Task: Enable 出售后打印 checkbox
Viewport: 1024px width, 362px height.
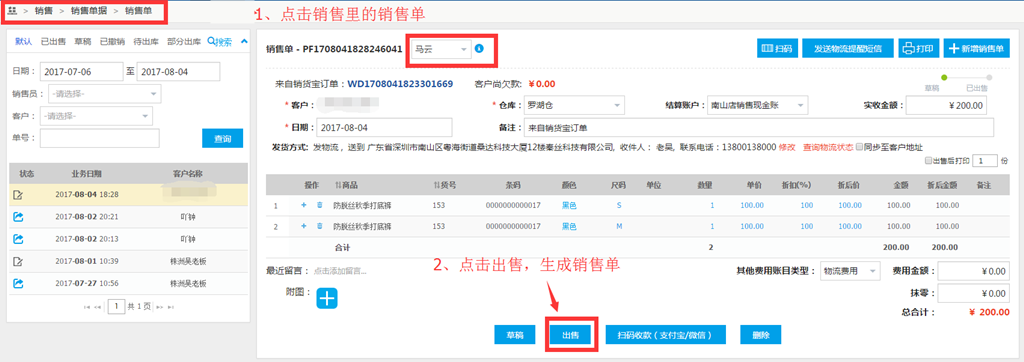Action: point(929,161)
